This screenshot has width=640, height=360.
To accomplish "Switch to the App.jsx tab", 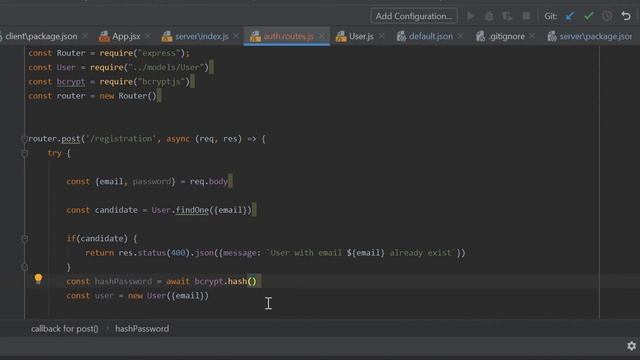I will point(126,36).
